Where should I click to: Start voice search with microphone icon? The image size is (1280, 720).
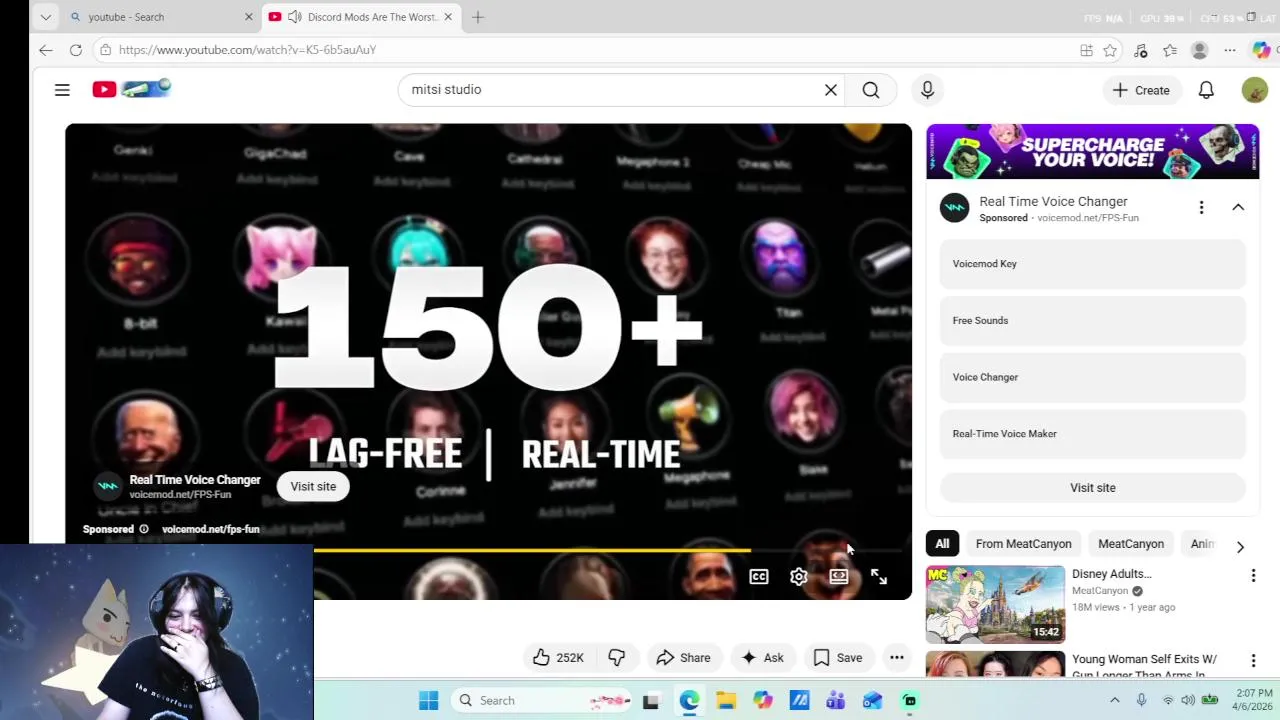click(x=927, y=90)
